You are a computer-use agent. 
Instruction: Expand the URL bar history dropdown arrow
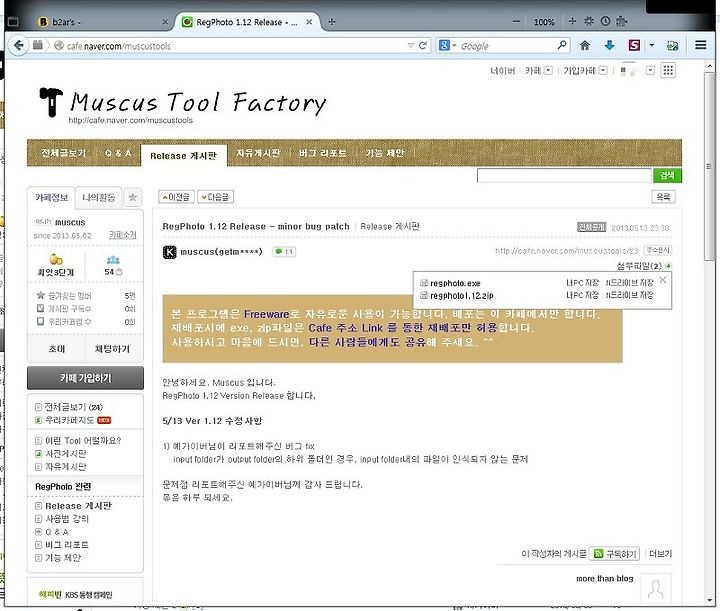pos(411,45)
